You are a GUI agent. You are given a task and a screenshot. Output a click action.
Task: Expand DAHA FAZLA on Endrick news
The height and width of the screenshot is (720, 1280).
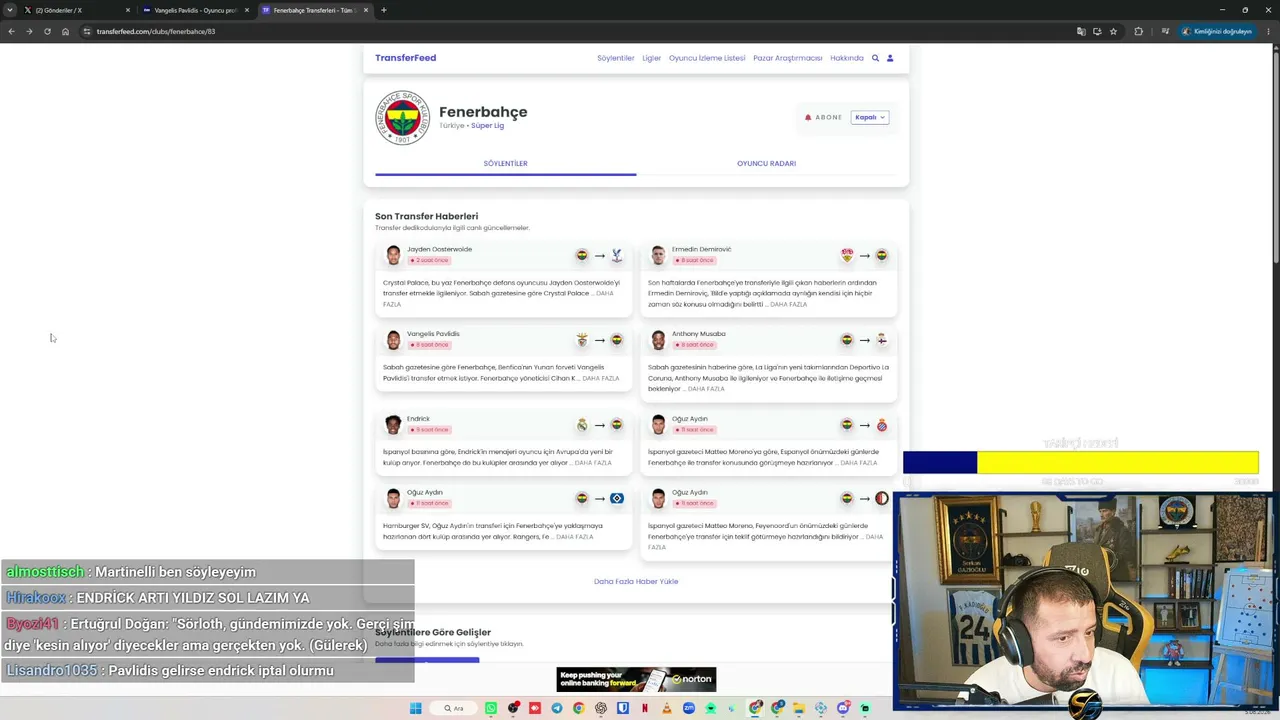coord(593,463)
